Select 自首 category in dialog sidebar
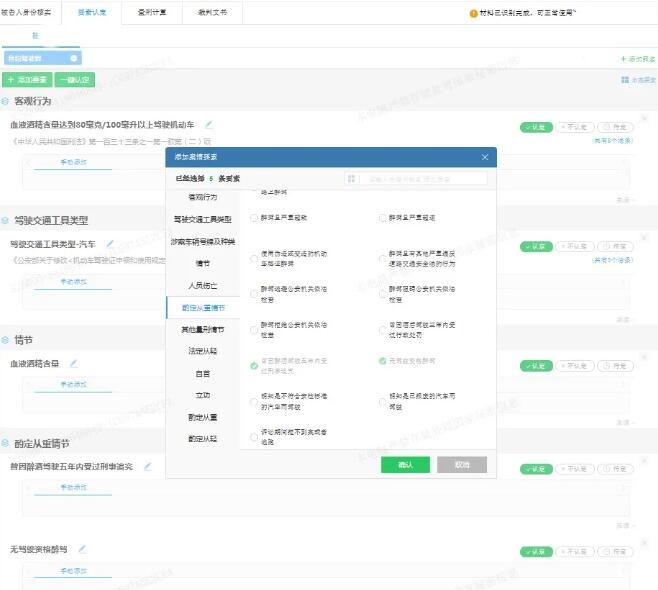The image size is (658, 590). [202, 373]
